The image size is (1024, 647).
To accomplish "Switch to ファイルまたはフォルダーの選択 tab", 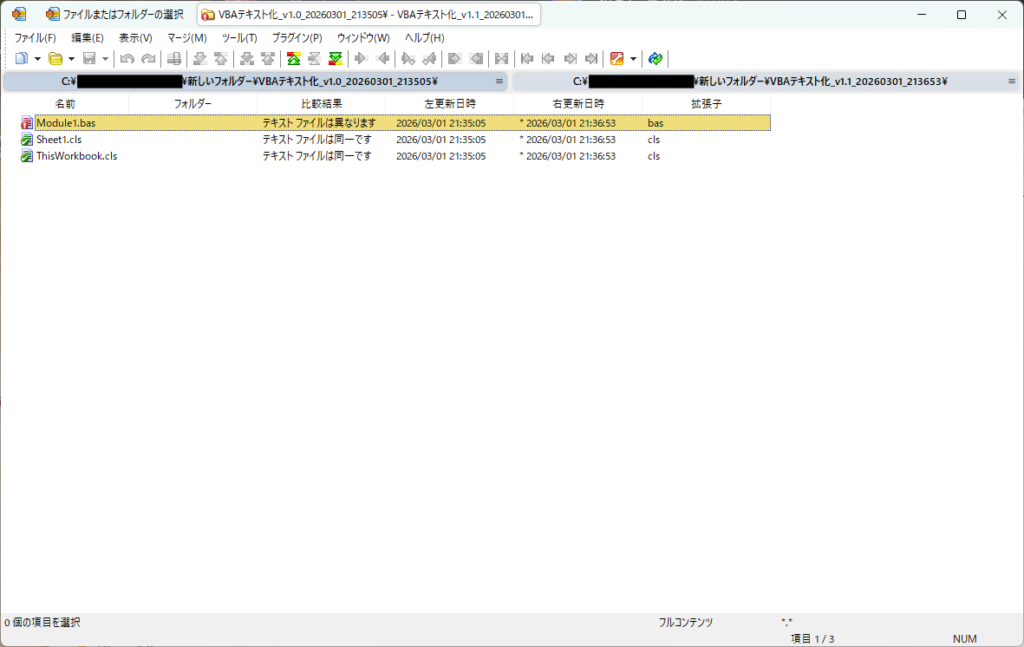I will (114, 14).
